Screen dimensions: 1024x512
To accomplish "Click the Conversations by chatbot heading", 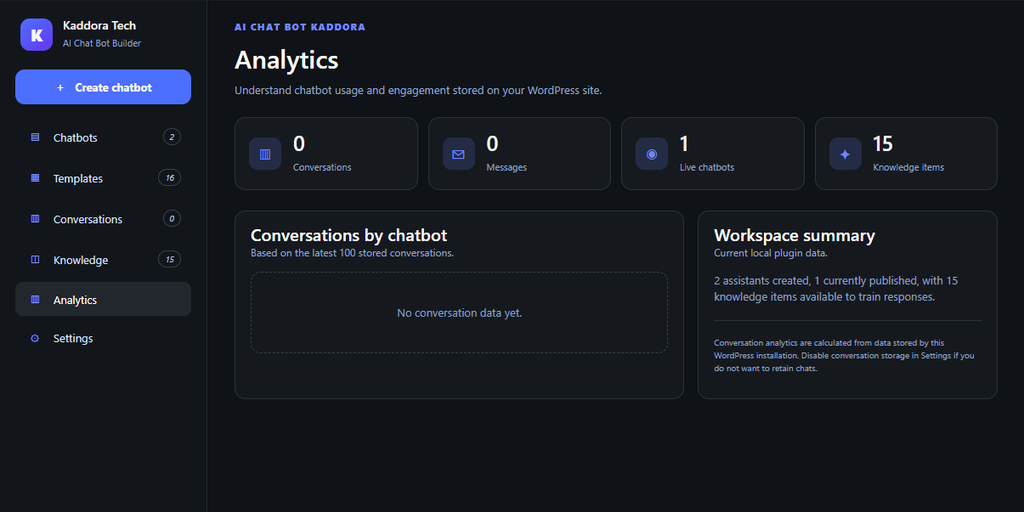I will pos(349,235).
